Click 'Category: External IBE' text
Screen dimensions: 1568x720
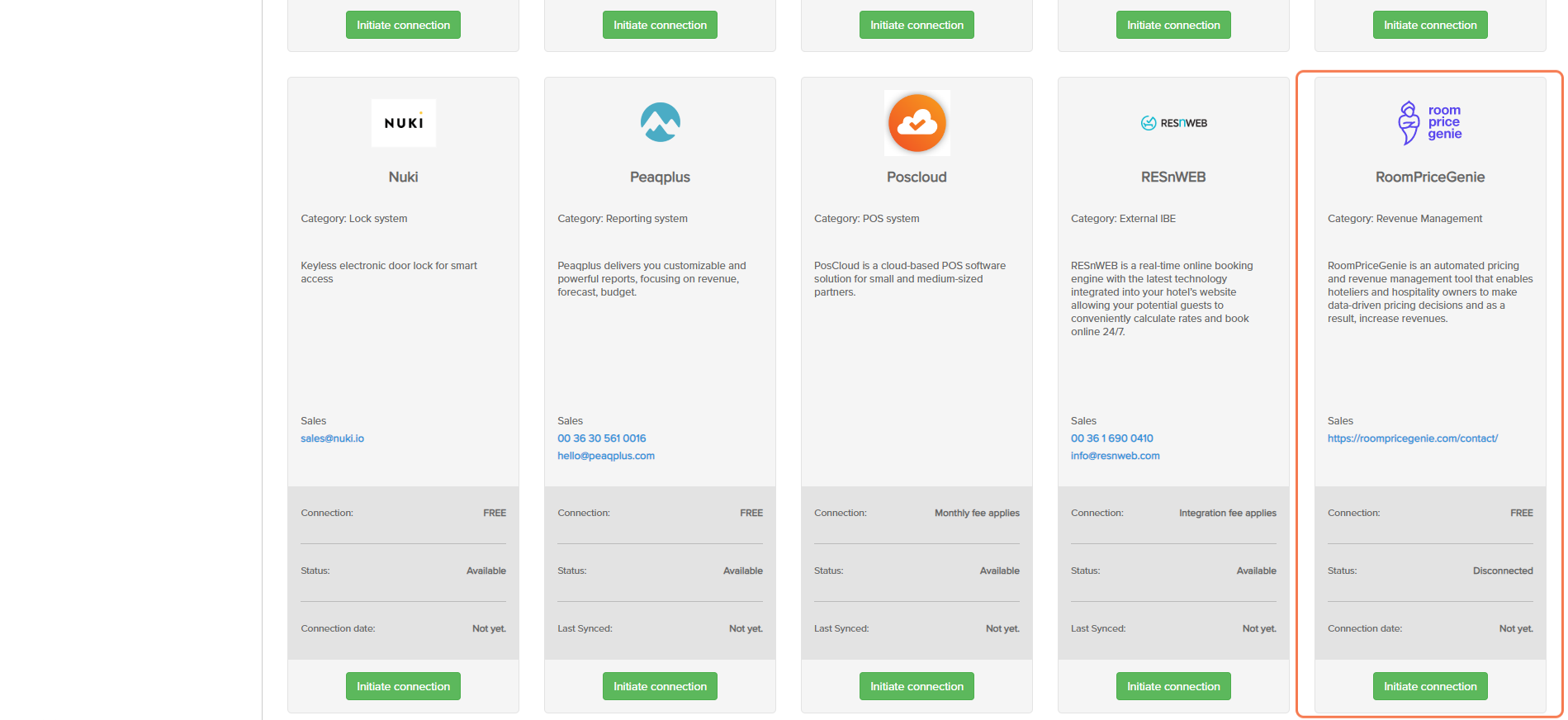[1123, 219]
